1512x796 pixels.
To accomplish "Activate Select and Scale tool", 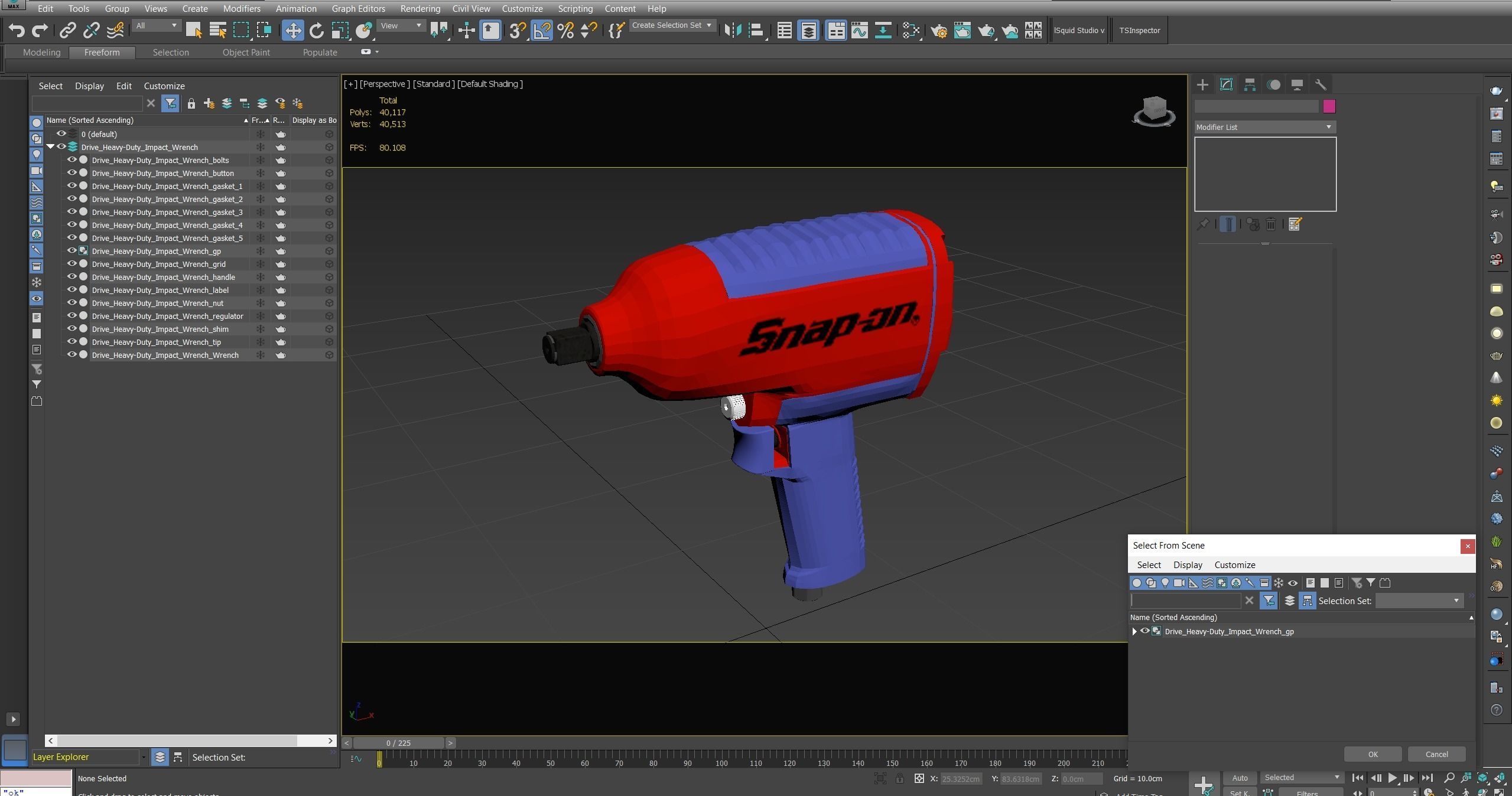I will [x=340, y=30].
